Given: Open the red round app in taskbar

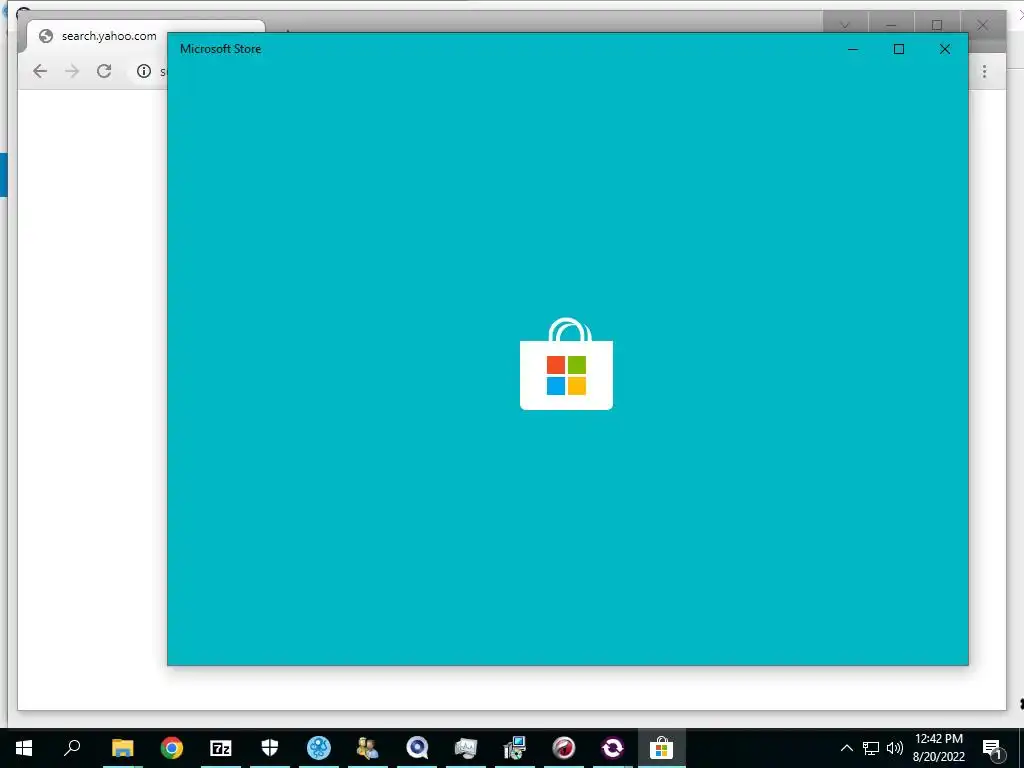Looking at the screenshot, I should (x=564, y=748).
